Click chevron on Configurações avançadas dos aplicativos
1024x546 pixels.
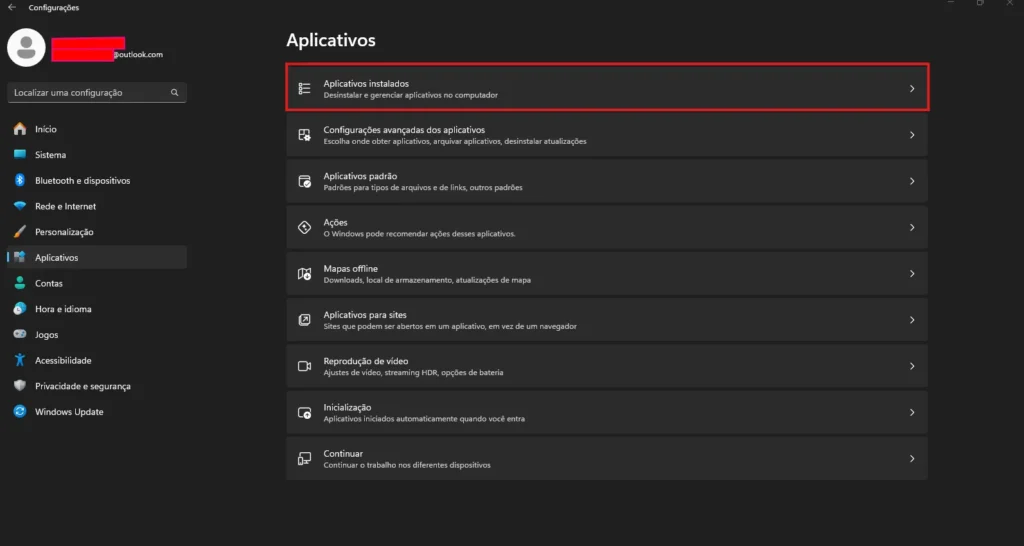tap(912, 135)
